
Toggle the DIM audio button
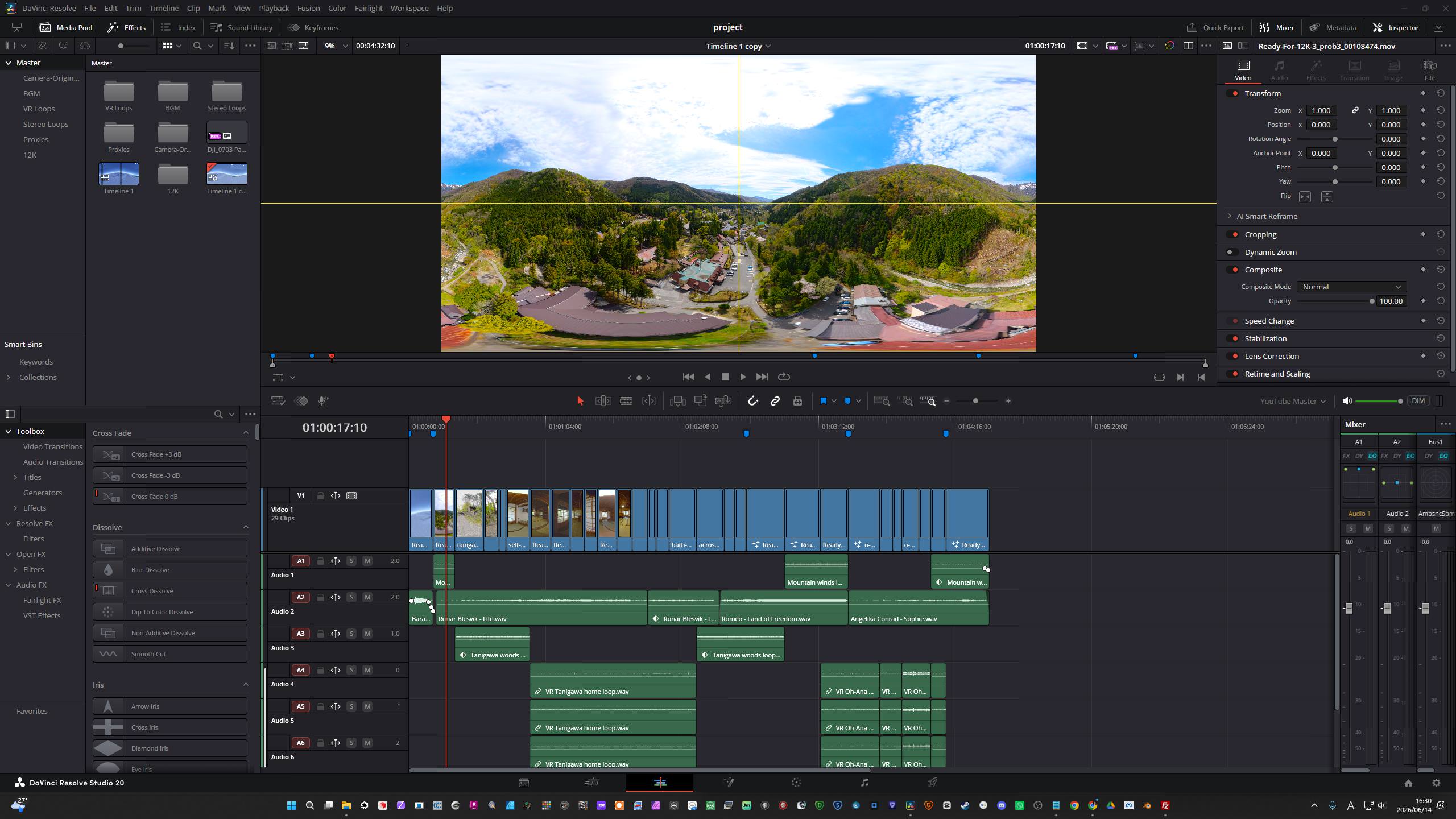tap(1418, 401)
